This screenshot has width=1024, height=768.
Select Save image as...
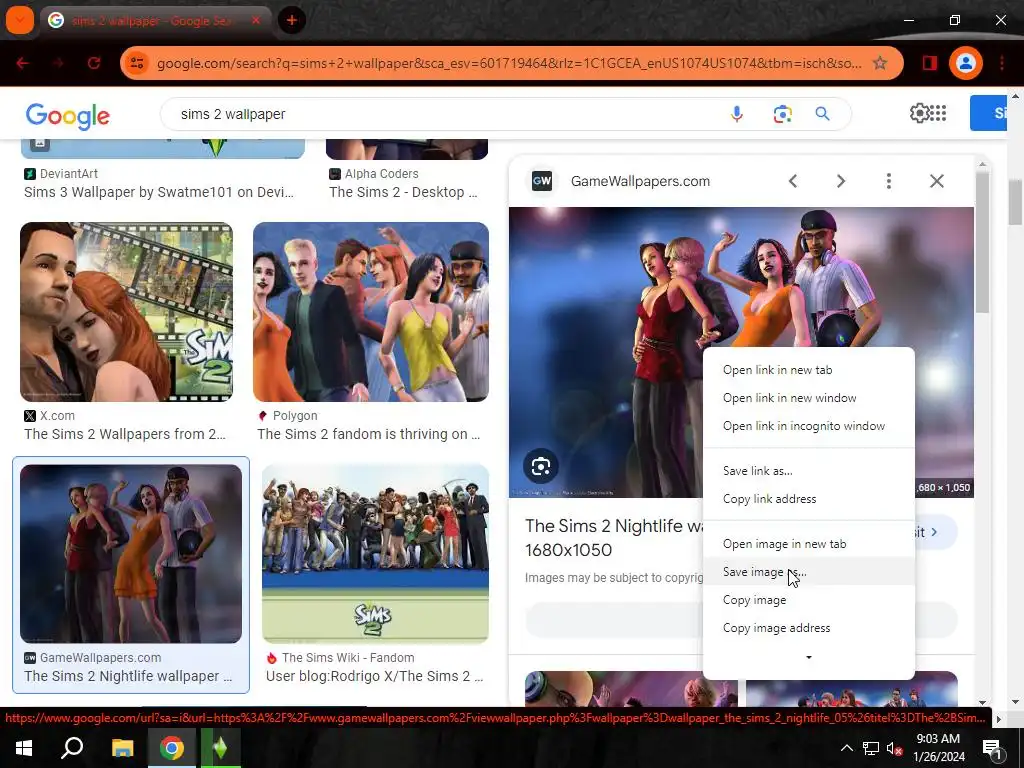[x=808, y=572]
